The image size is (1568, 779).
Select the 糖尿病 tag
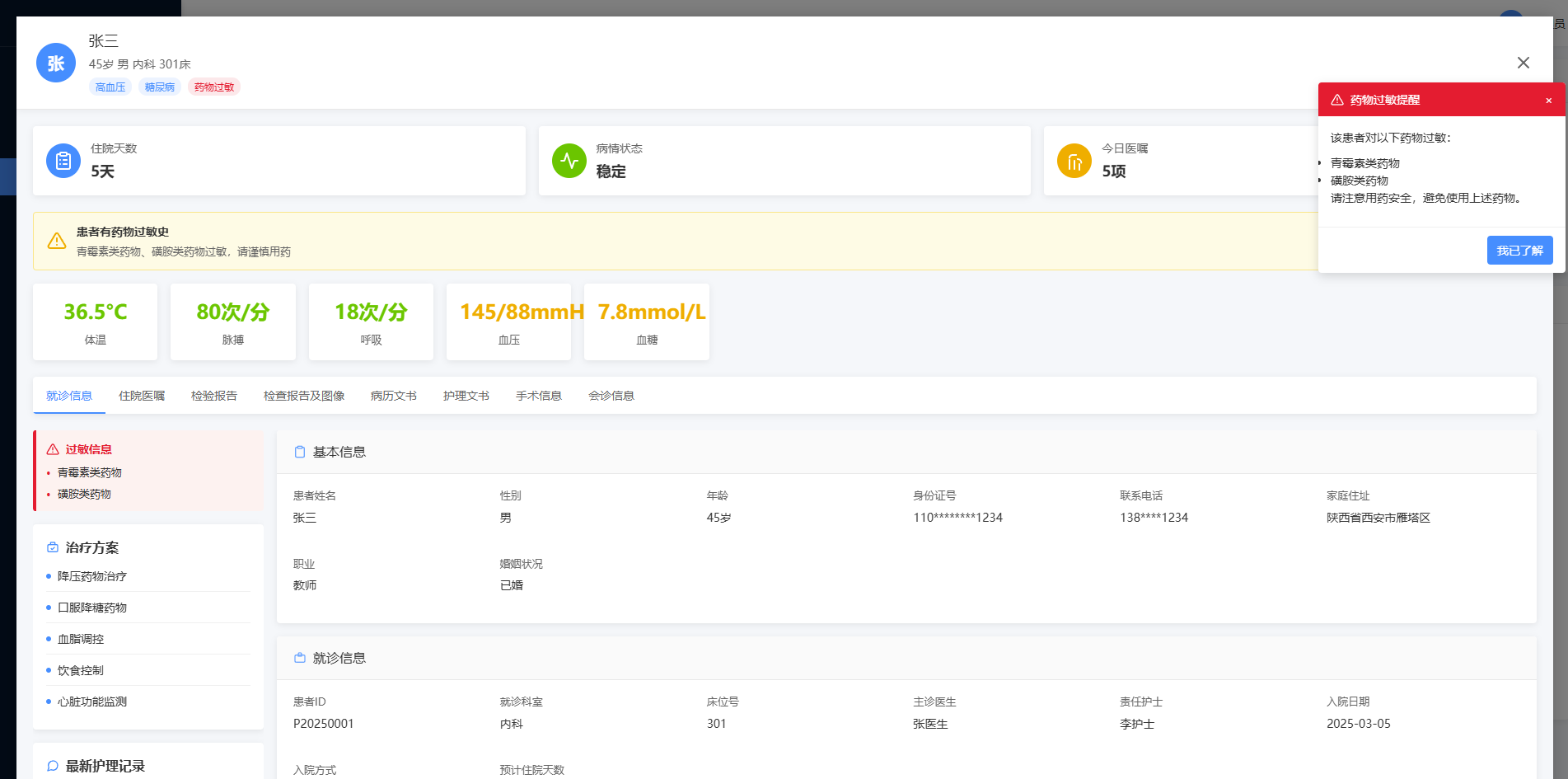160,87
